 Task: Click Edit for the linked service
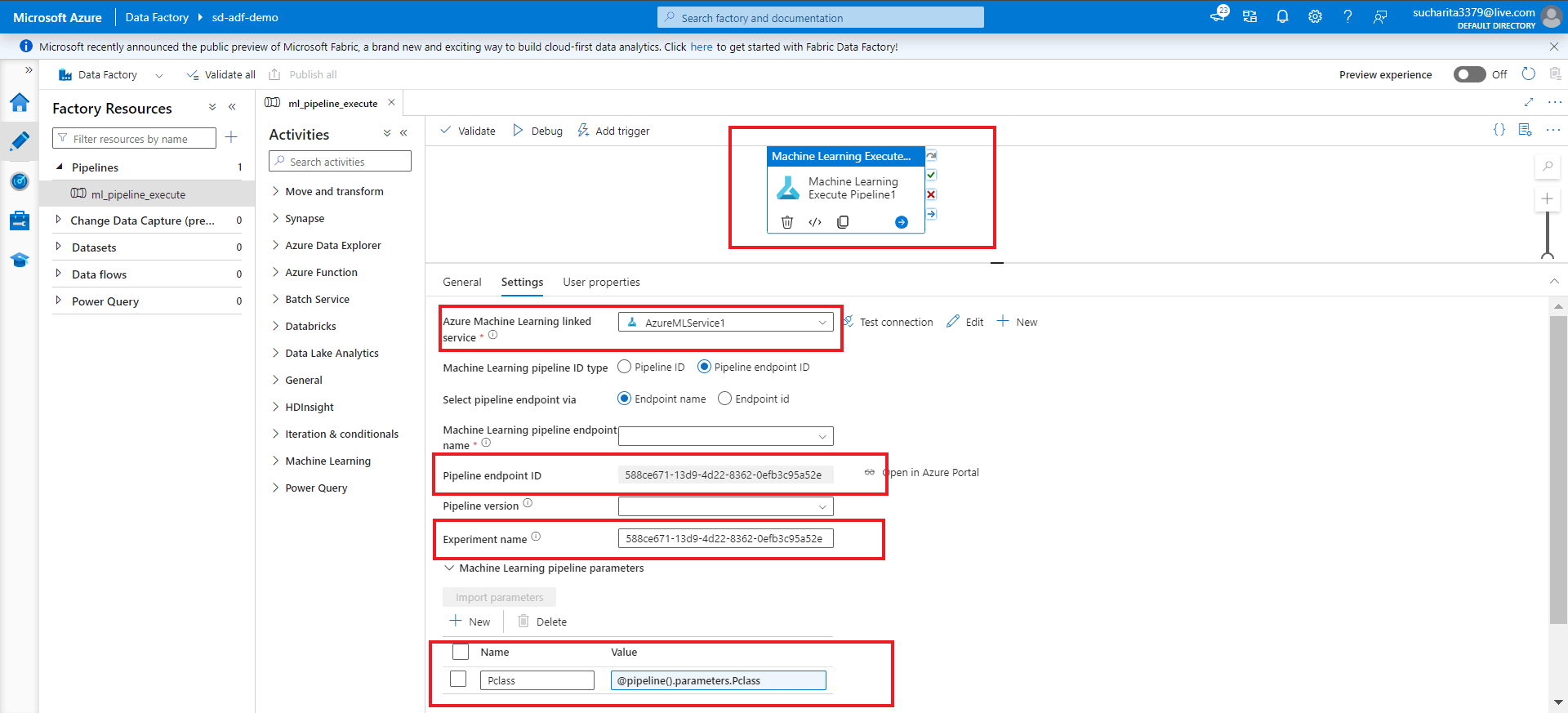tap(965, 322)
